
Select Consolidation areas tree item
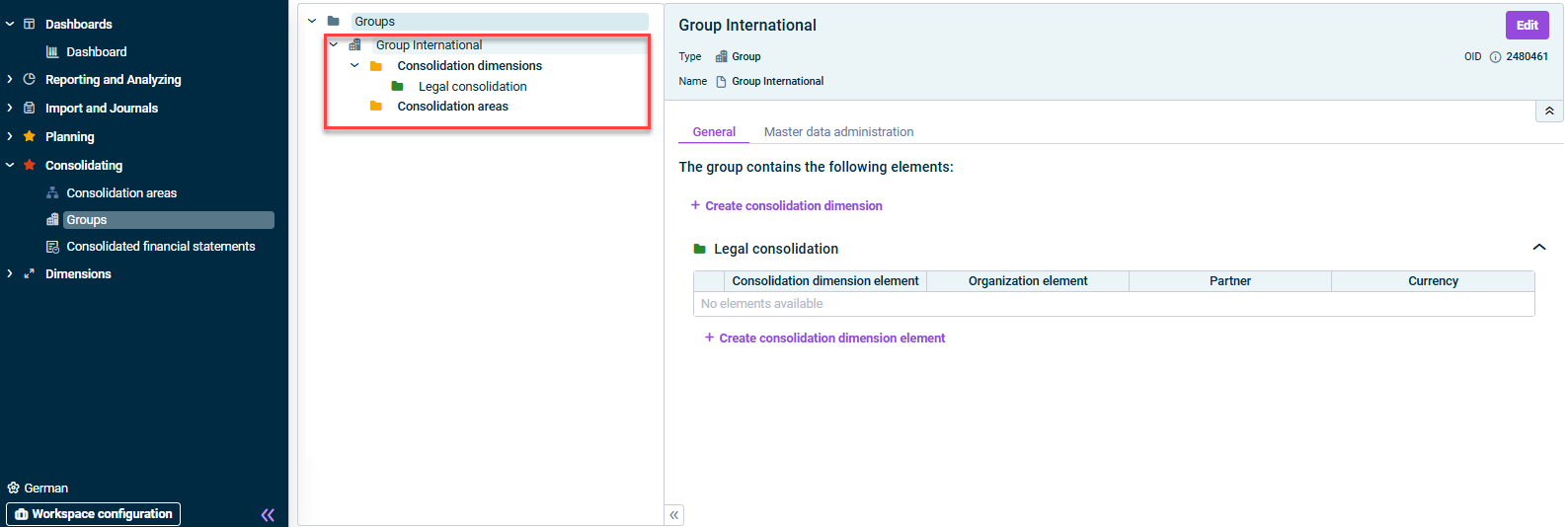point(452,106)
